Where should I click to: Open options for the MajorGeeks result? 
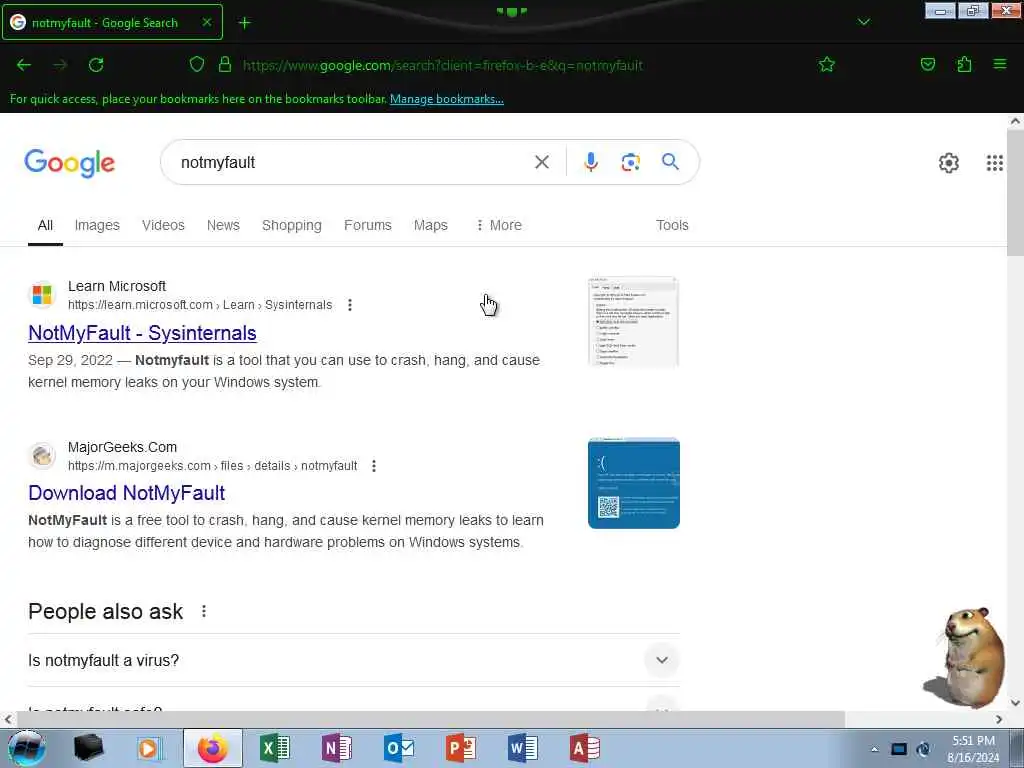tap(374, 466)
